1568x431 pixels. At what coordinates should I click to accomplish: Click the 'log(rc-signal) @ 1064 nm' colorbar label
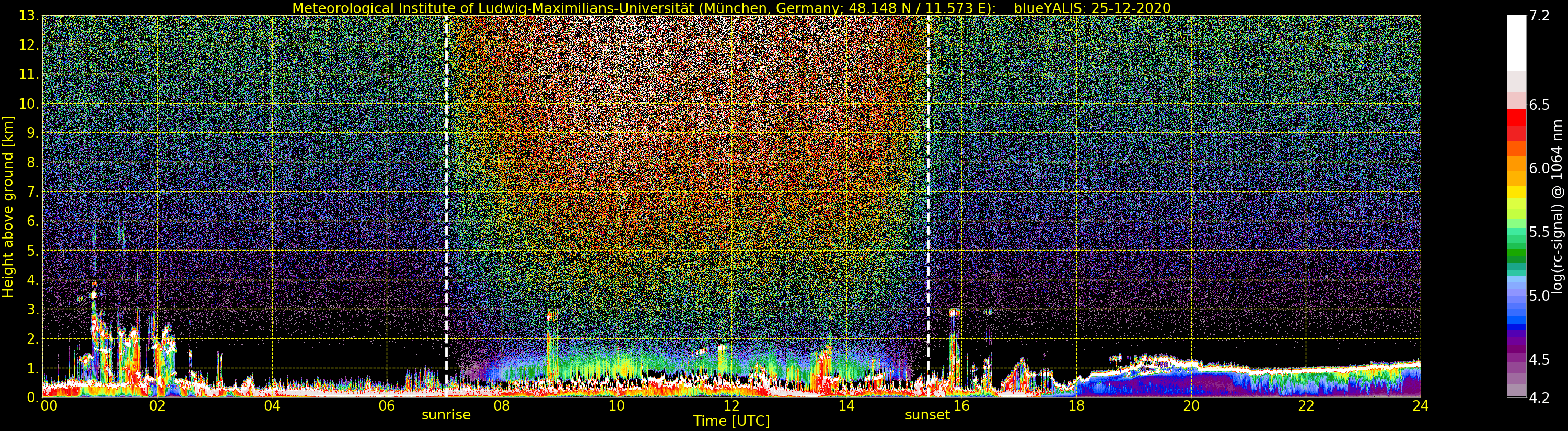click(x=1558, y=207)
